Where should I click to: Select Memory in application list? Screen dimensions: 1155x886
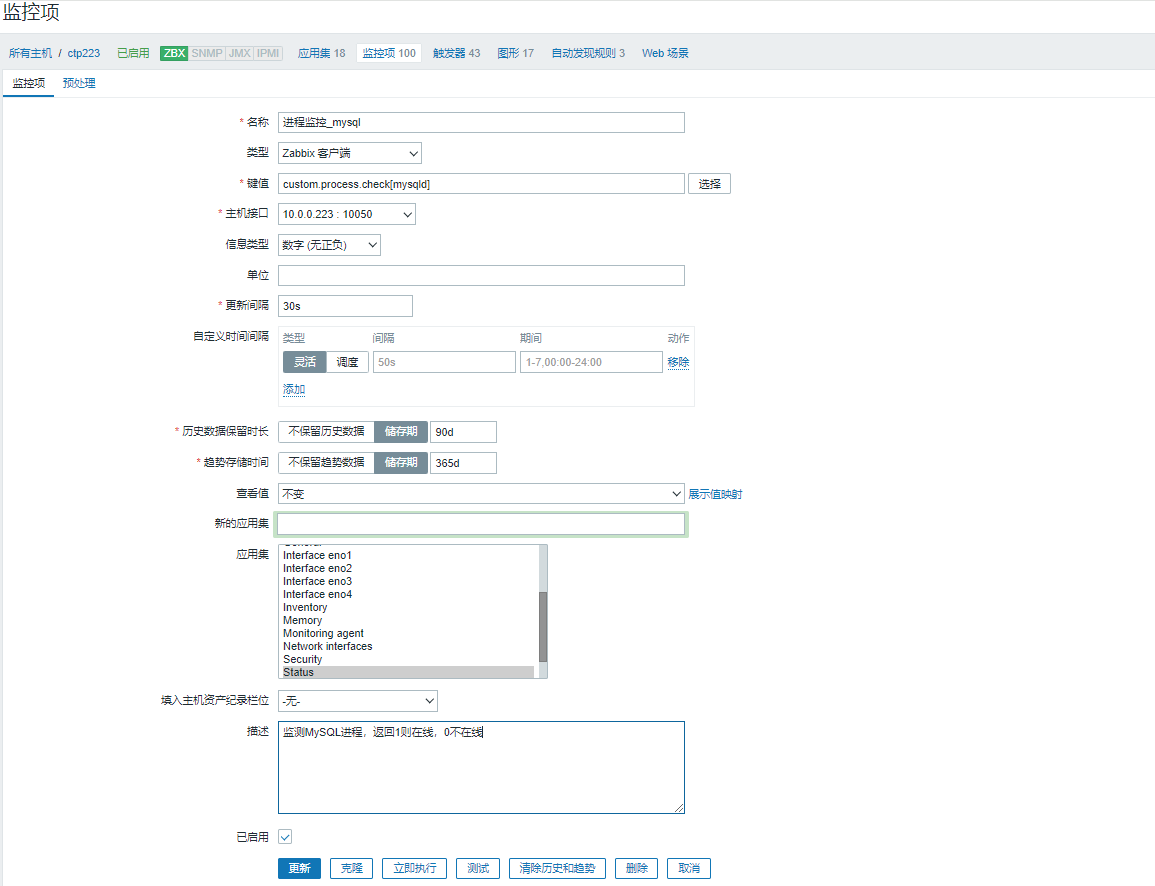click(x=408, y=620)
